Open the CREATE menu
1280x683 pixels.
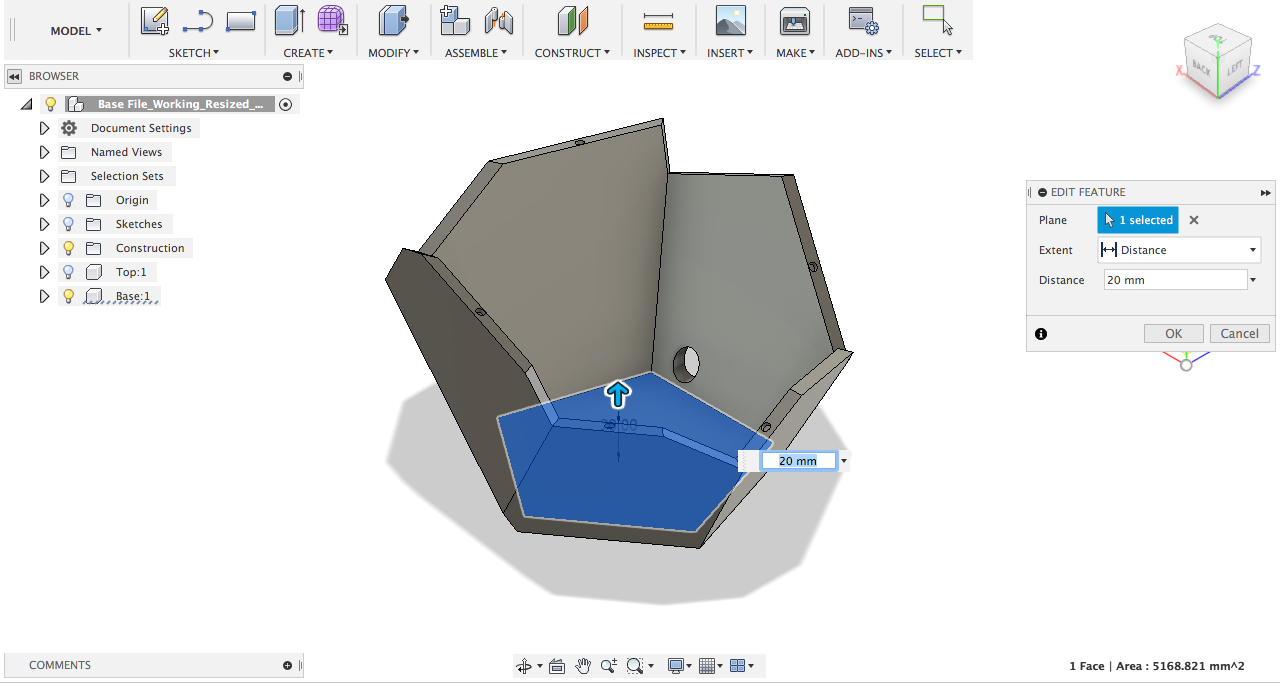[308, 53]
